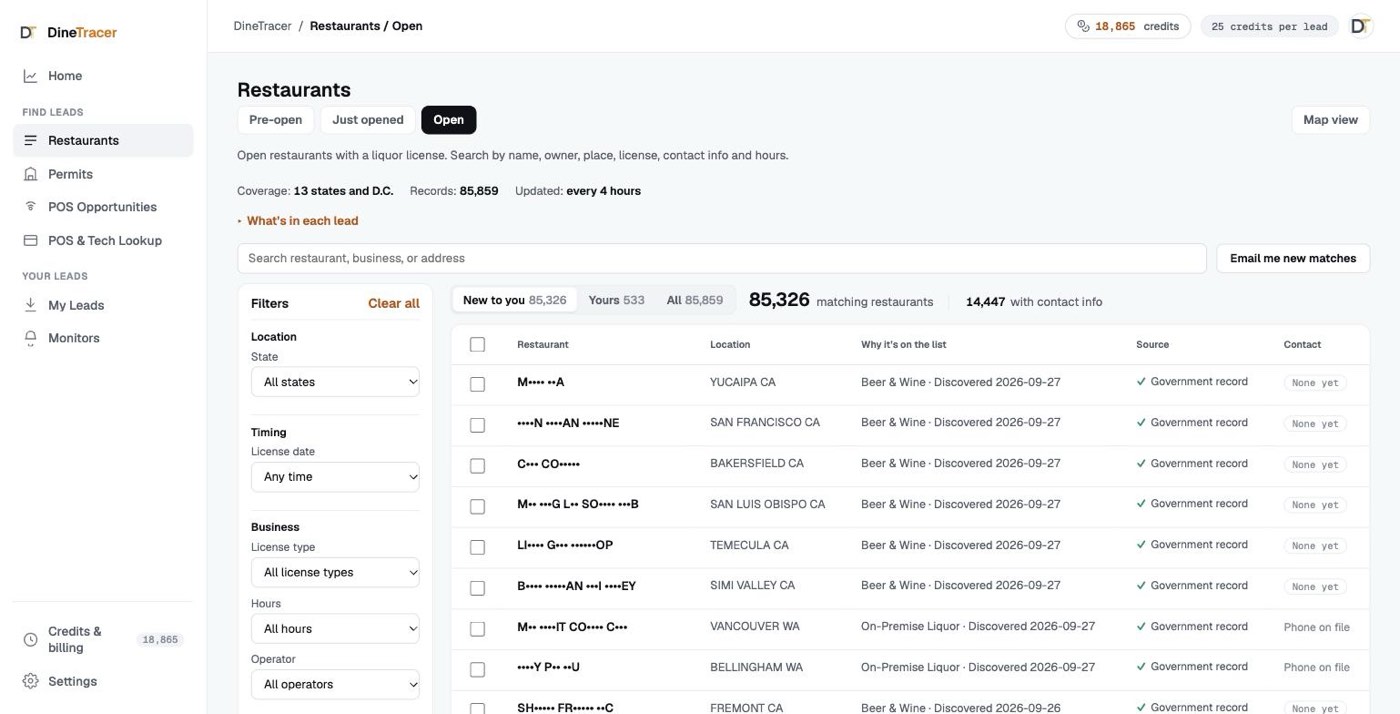Click the Settings gear icon
Image resolution: width=1400 pixels, height=714 pixels.
coord(30,681)
